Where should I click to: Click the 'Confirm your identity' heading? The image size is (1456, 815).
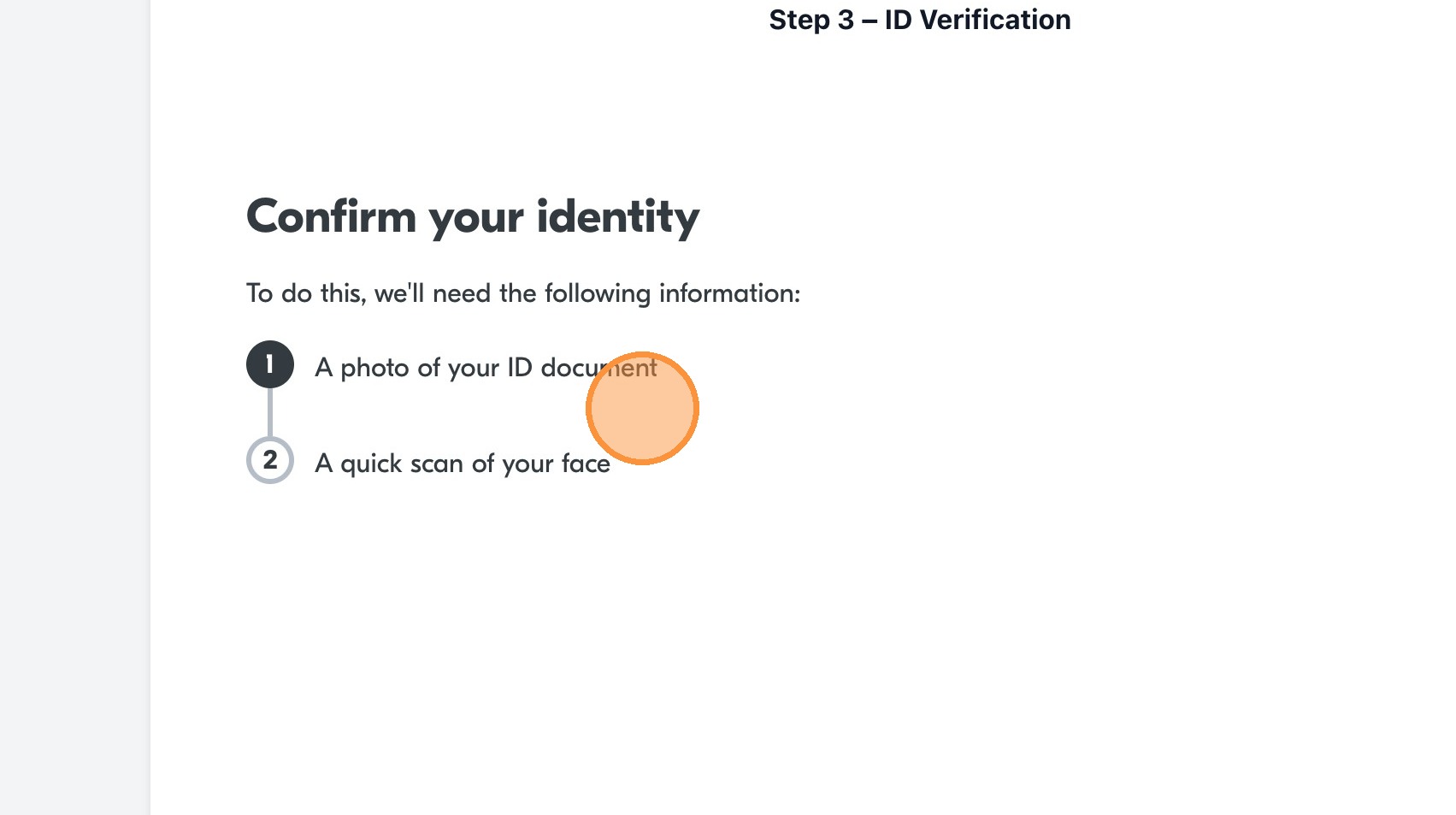(x=473, y=217)
